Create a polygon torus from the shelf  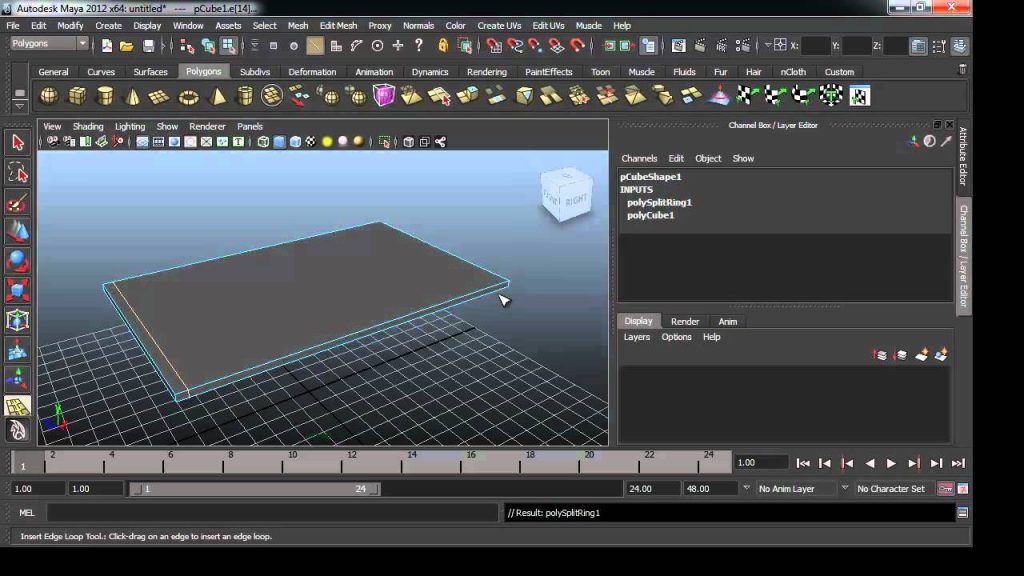[188, 97]
